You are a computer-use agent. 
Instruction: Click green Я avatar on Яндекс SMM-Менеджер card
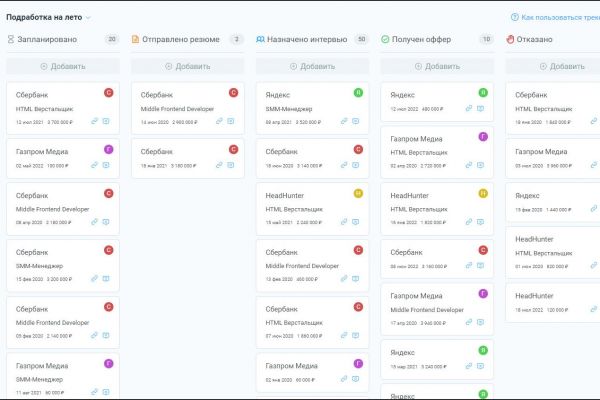click(x=358, y=93)
